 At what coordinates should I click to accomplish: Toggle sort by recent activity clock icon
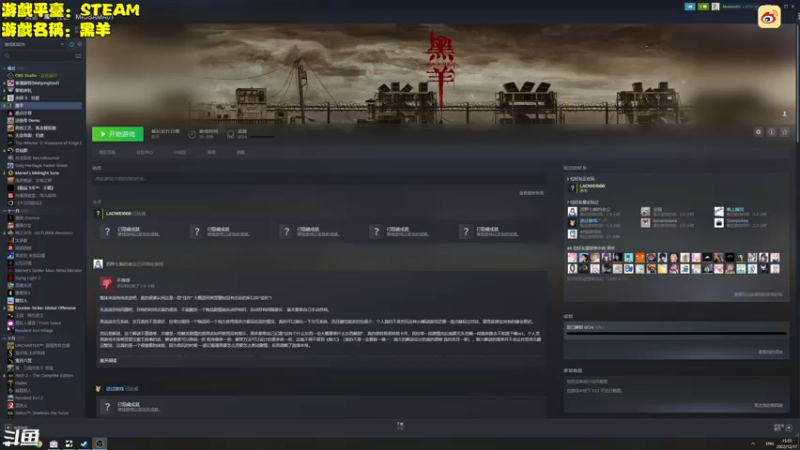(71, 44)
